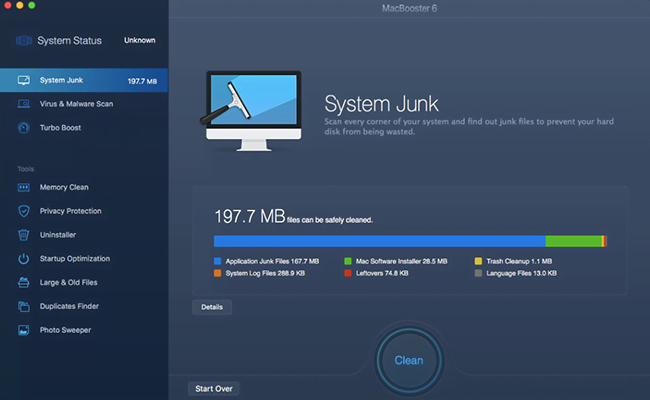
Task: Click the yellow Trash Cleanup swatch
Action: pyautogui.click(x=478, y=261)
